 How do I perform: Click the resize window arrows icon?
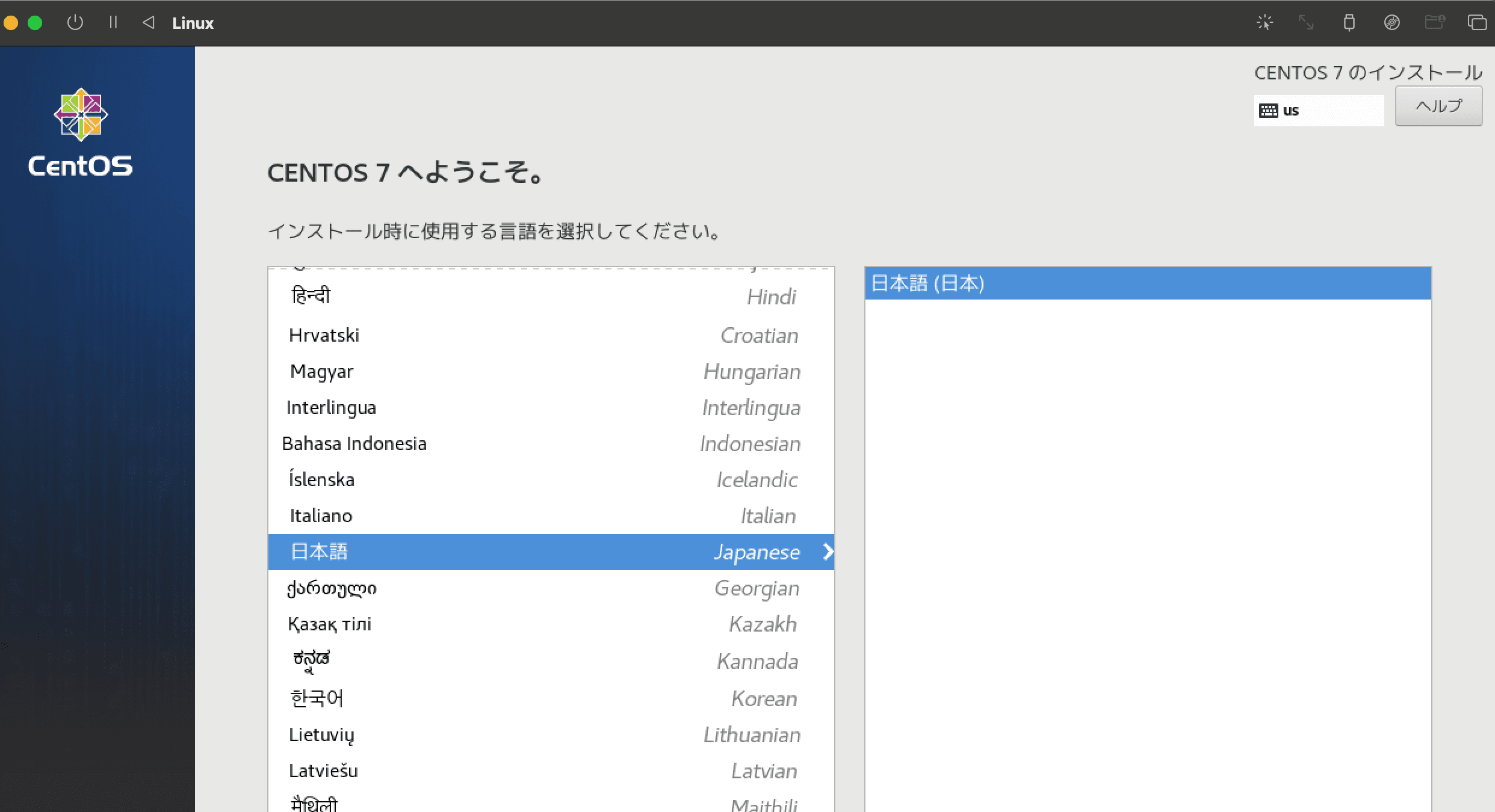[x=1305, y=23]
